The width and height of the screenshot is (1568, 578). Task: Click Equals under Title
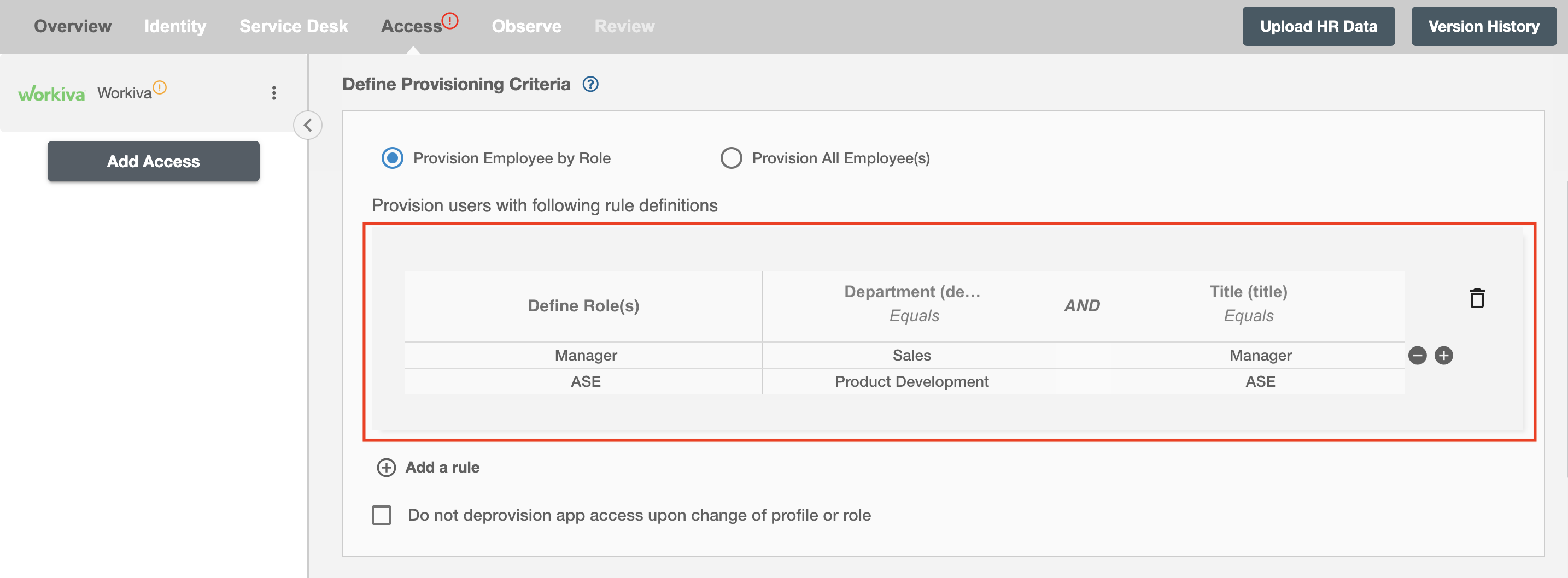tap(1248, 316)
